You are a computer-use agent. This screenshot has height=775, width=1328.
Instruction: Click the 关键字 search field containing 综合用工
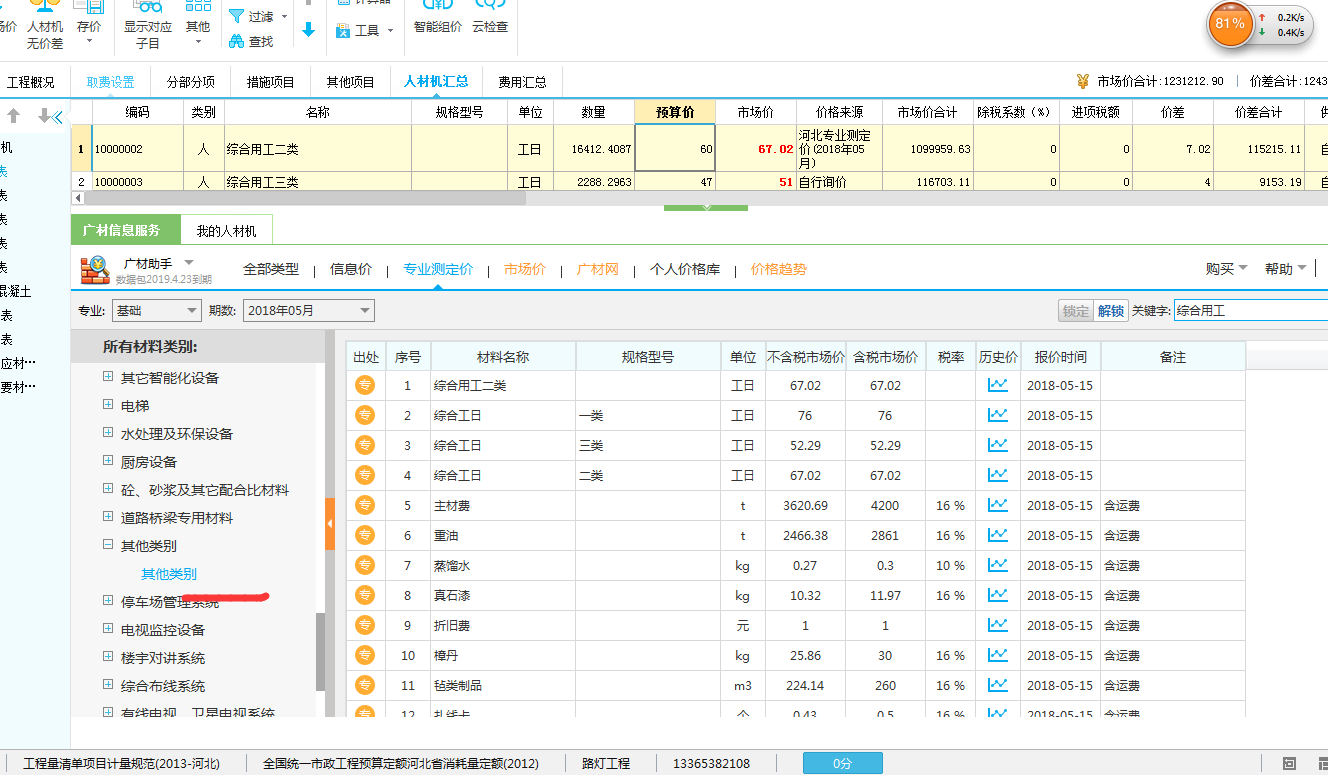coord(1251,311)
